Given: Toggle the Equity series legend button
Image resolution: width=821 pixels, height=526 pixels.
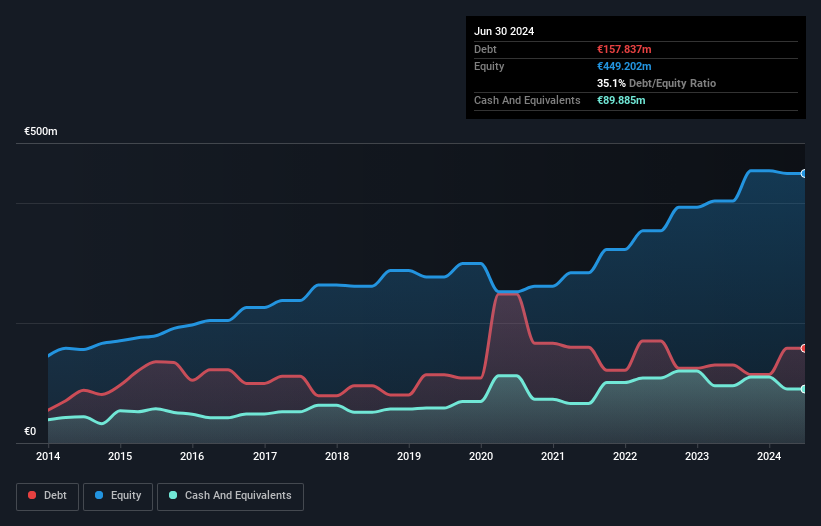Looking at the screenshot, I should (118, 496).
